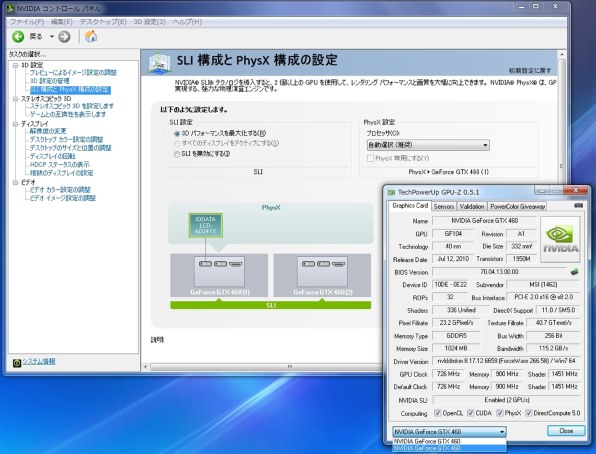Open desktop color settings tree item
This screenshot has height=454, width=596.
click(x=66, y=140)
